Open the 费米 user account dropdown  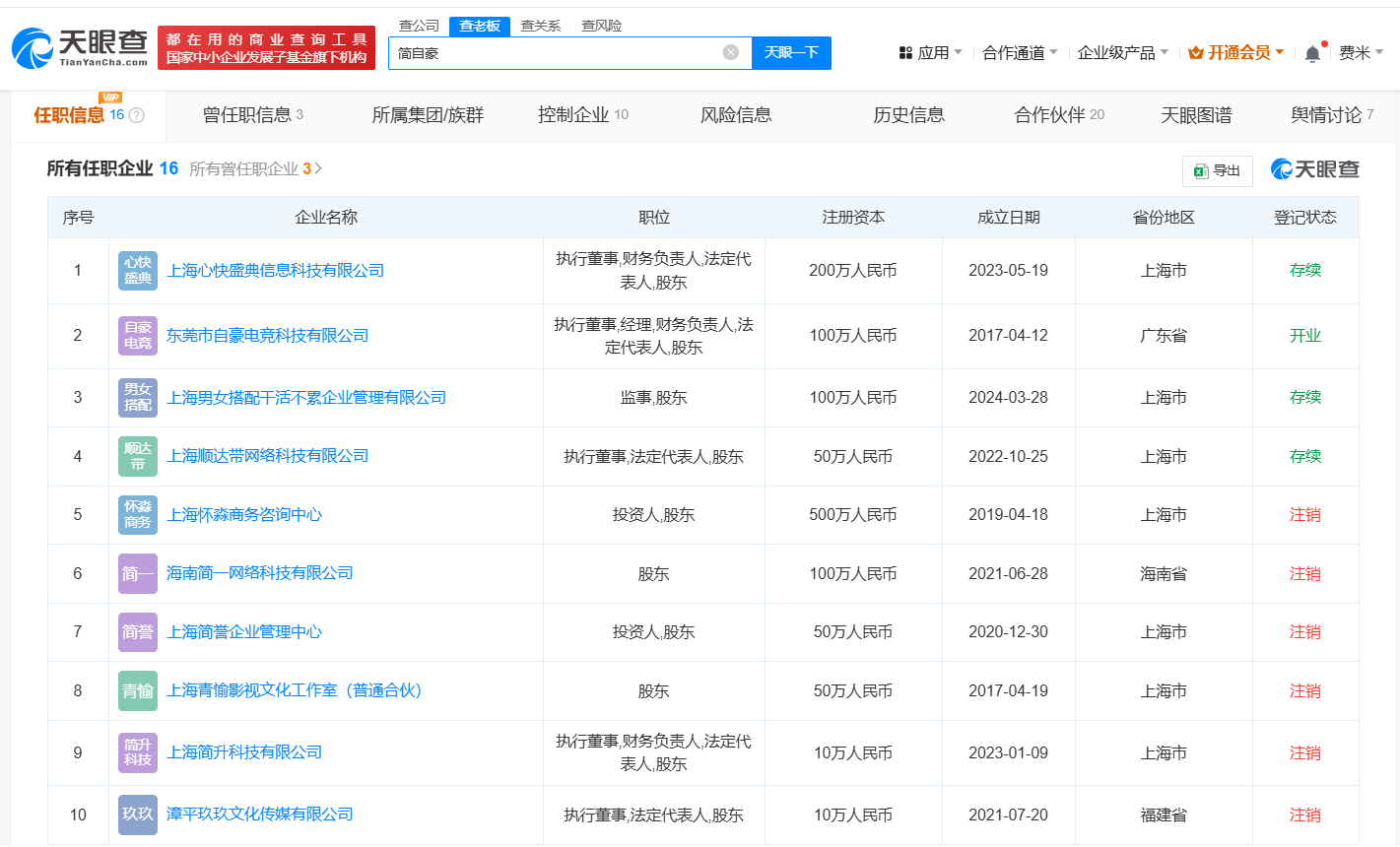click(1360, 52)
